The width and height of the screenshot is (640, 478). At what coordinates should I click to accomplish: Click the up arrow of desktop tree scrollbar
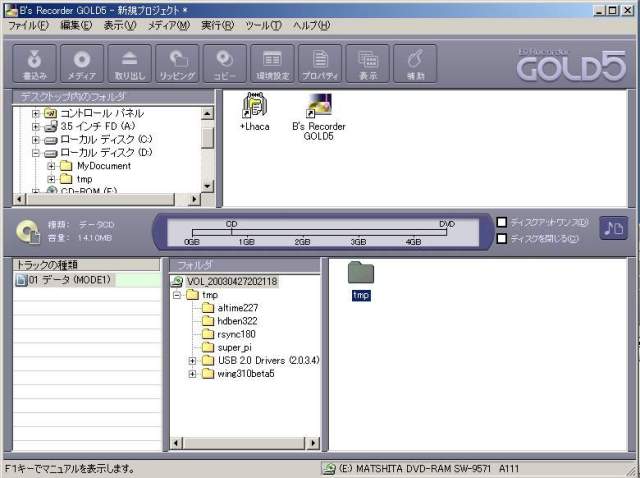pyautogui.click(x=207, y=113)
